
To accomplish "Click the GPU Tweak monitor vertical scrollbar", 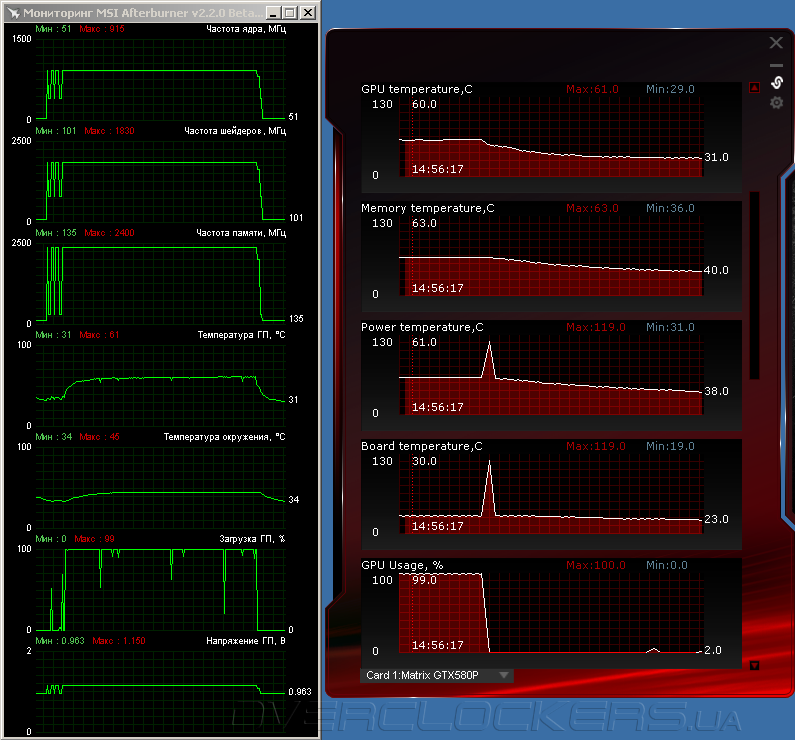I will coord(754,285).
